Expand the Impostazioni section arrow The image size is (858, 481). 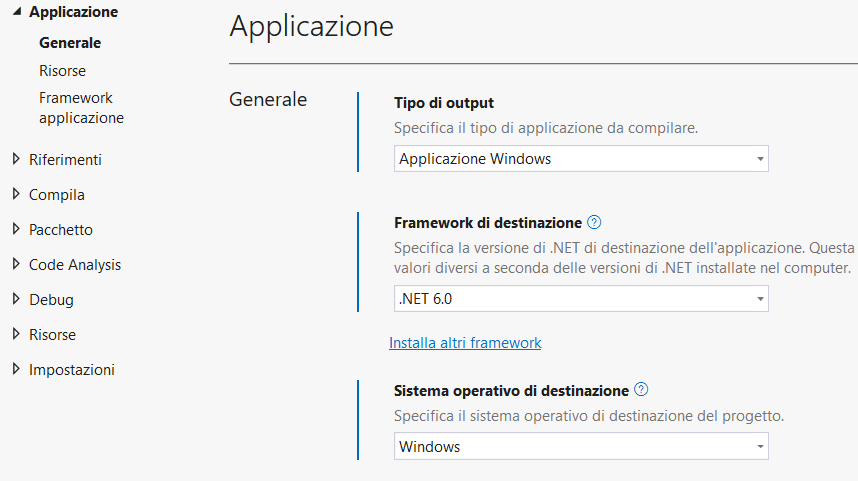coord(16,369)
